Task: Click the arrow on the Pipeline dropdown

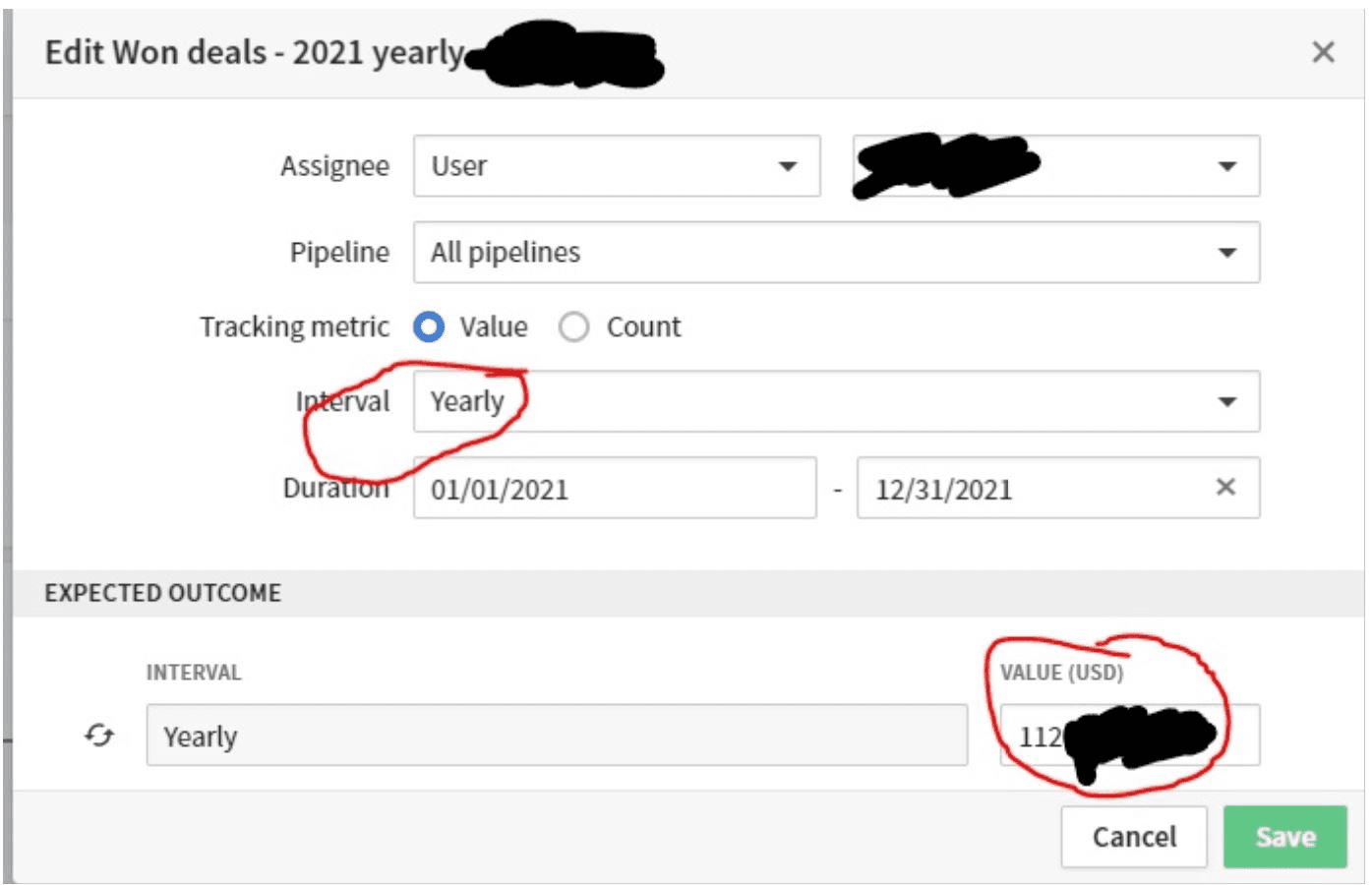Action: 1227,253
